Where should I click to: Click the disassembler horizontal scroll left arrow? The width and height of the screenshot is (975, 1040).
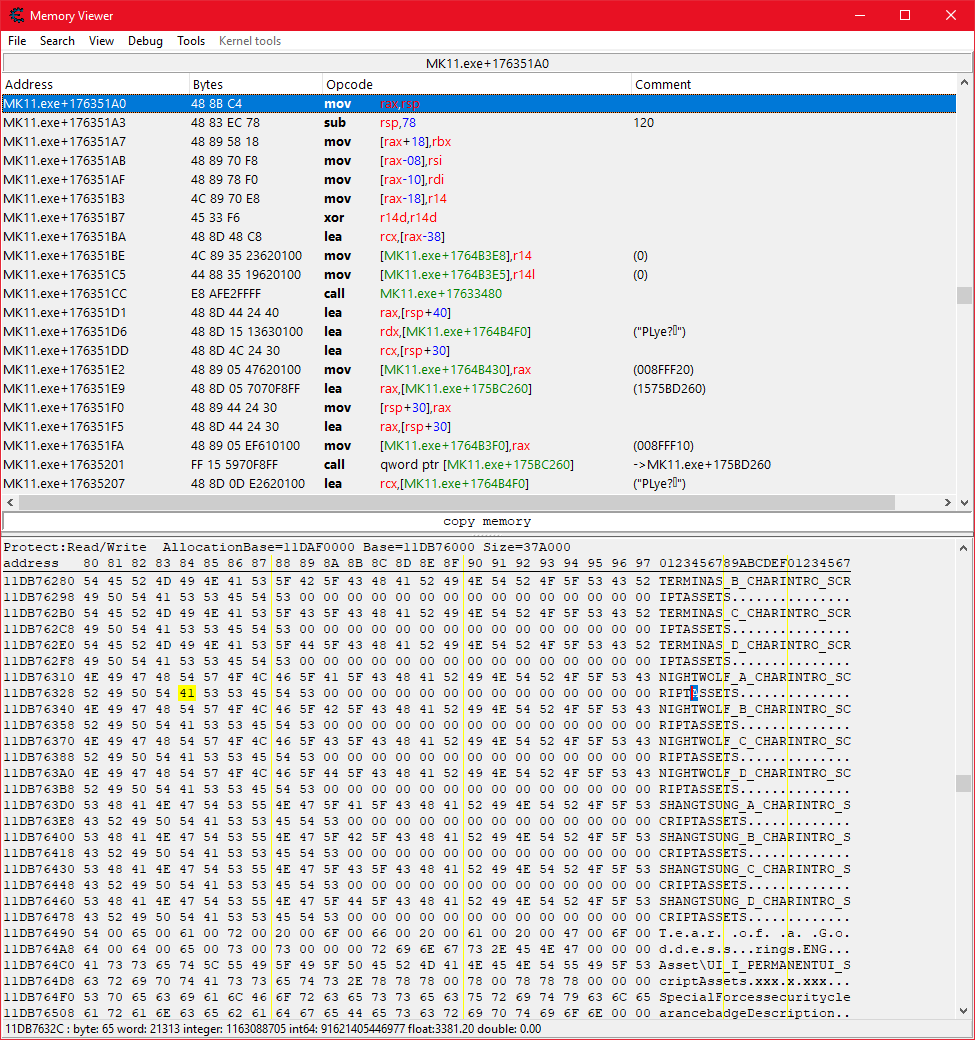point(10,503)
